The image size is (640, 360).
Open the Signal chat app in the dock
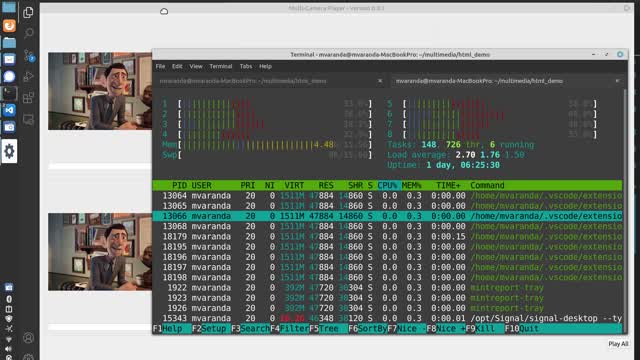pyautogui.click(x=9, y=76)
